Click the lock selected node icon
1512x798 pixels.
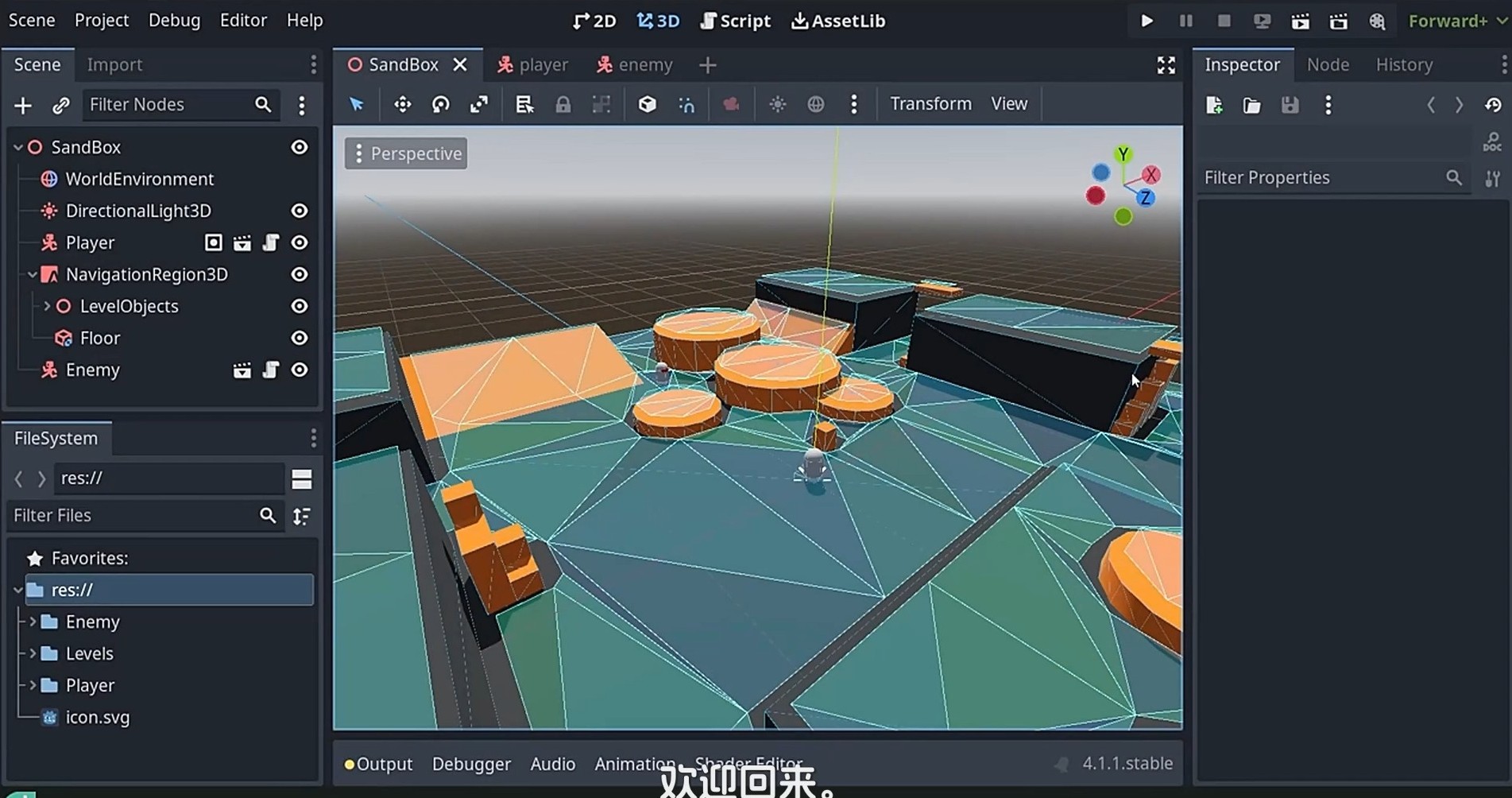pyautogui.click(x=563, y=104)
